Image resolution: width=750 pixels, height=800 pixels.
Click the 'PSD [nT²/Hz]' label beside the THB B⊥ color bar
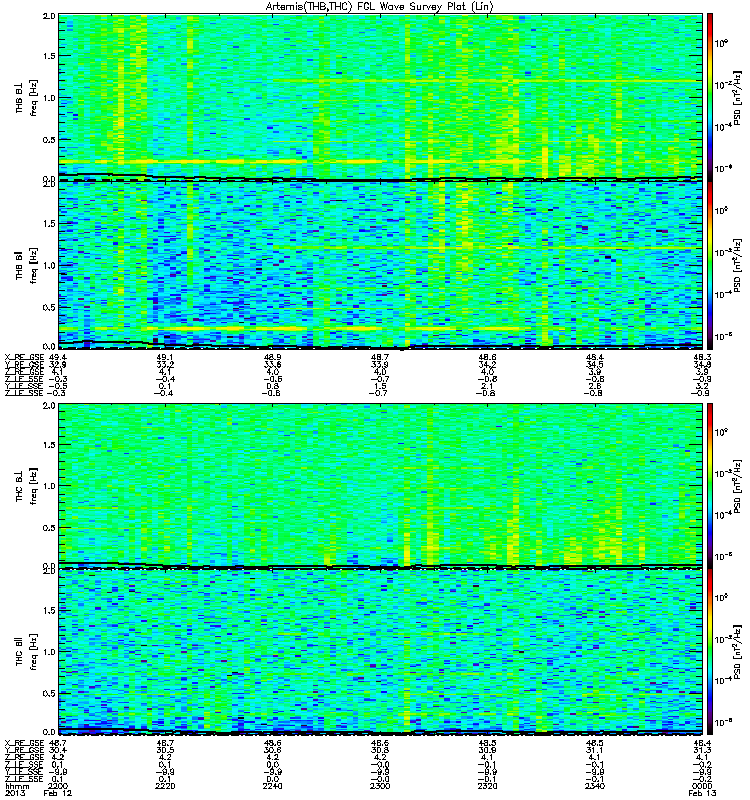737,98
